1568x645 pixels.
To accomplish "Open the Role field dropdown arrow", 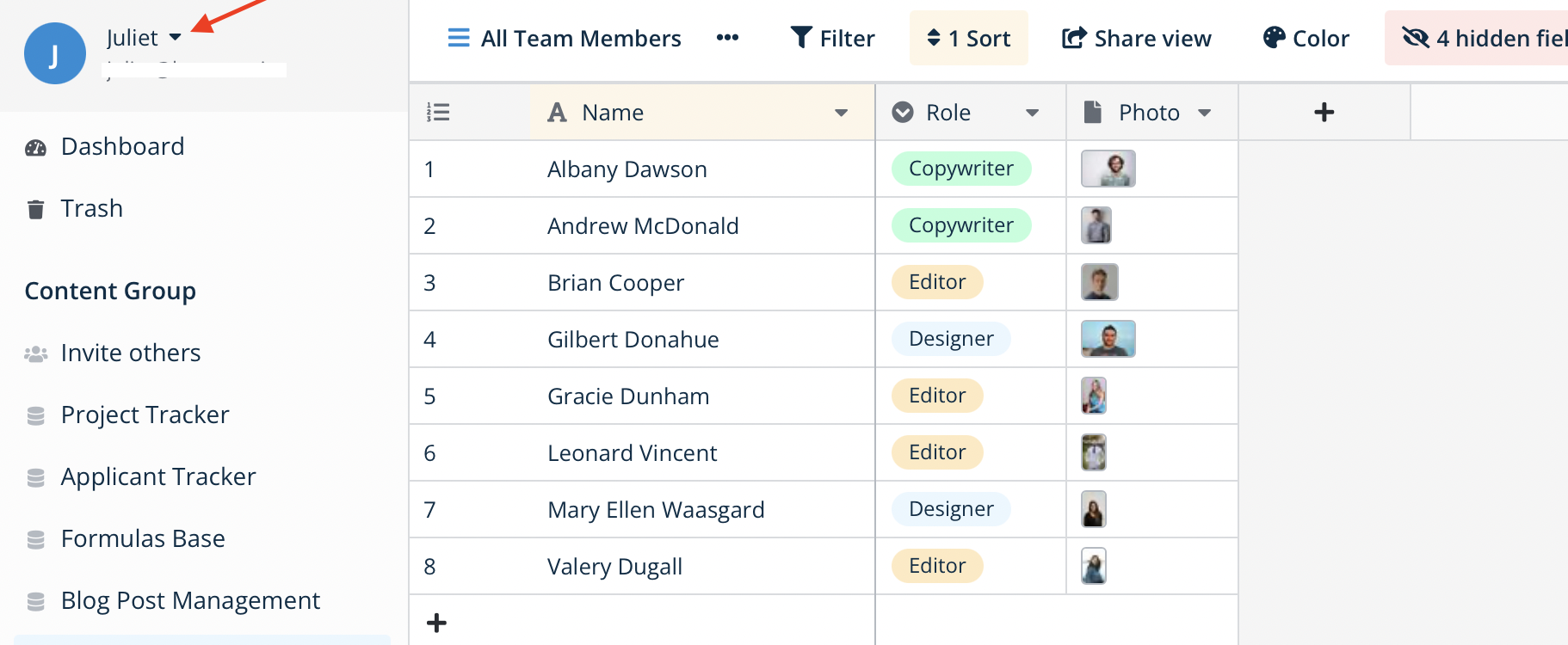I will [1032, 113].
